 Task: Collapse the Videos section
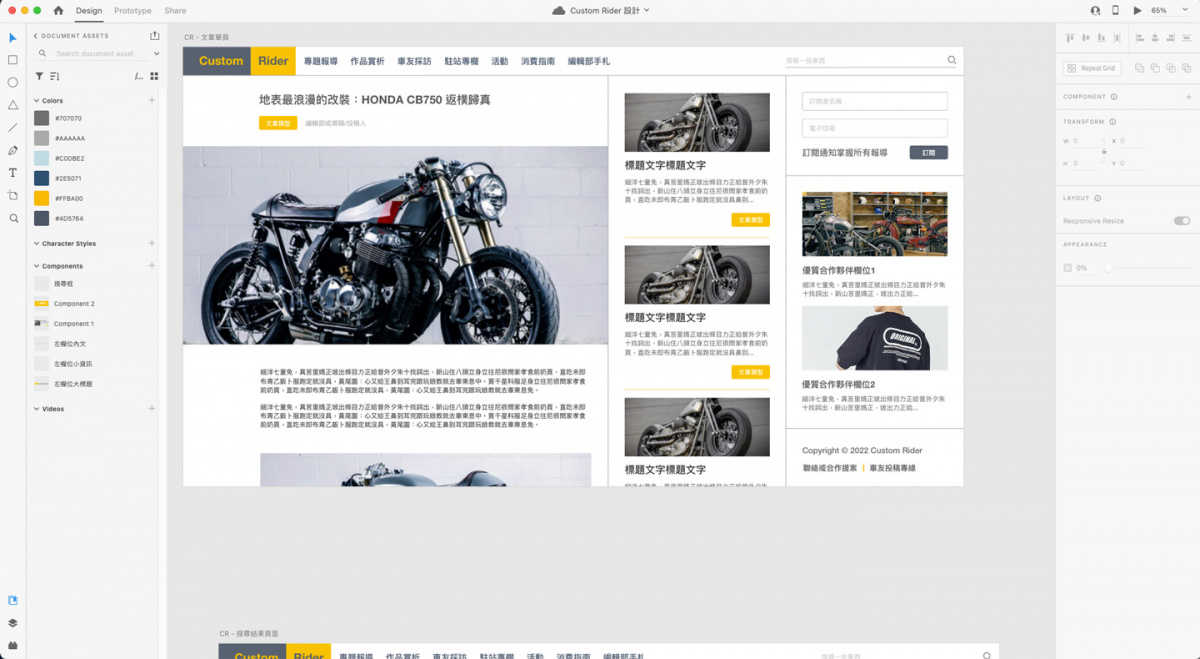coord(36,409)
